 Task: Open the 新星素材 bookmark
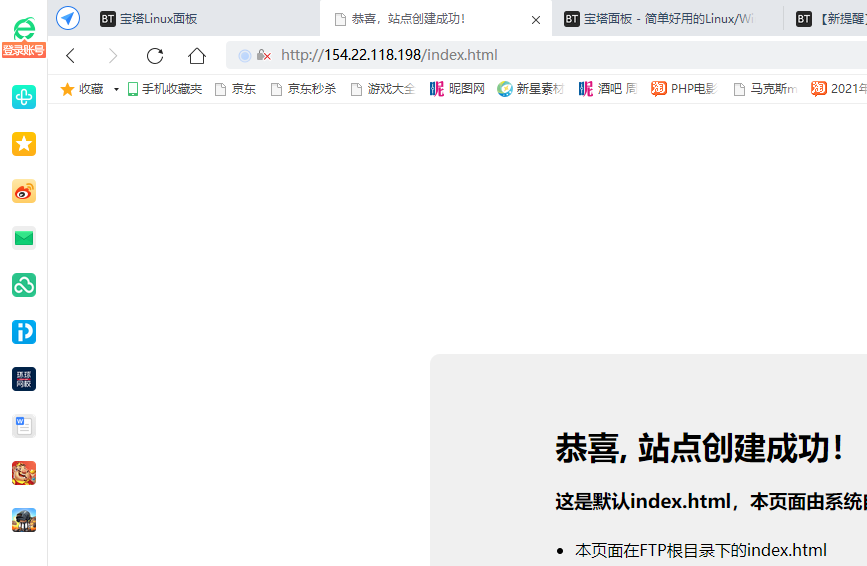click(530, 89)
